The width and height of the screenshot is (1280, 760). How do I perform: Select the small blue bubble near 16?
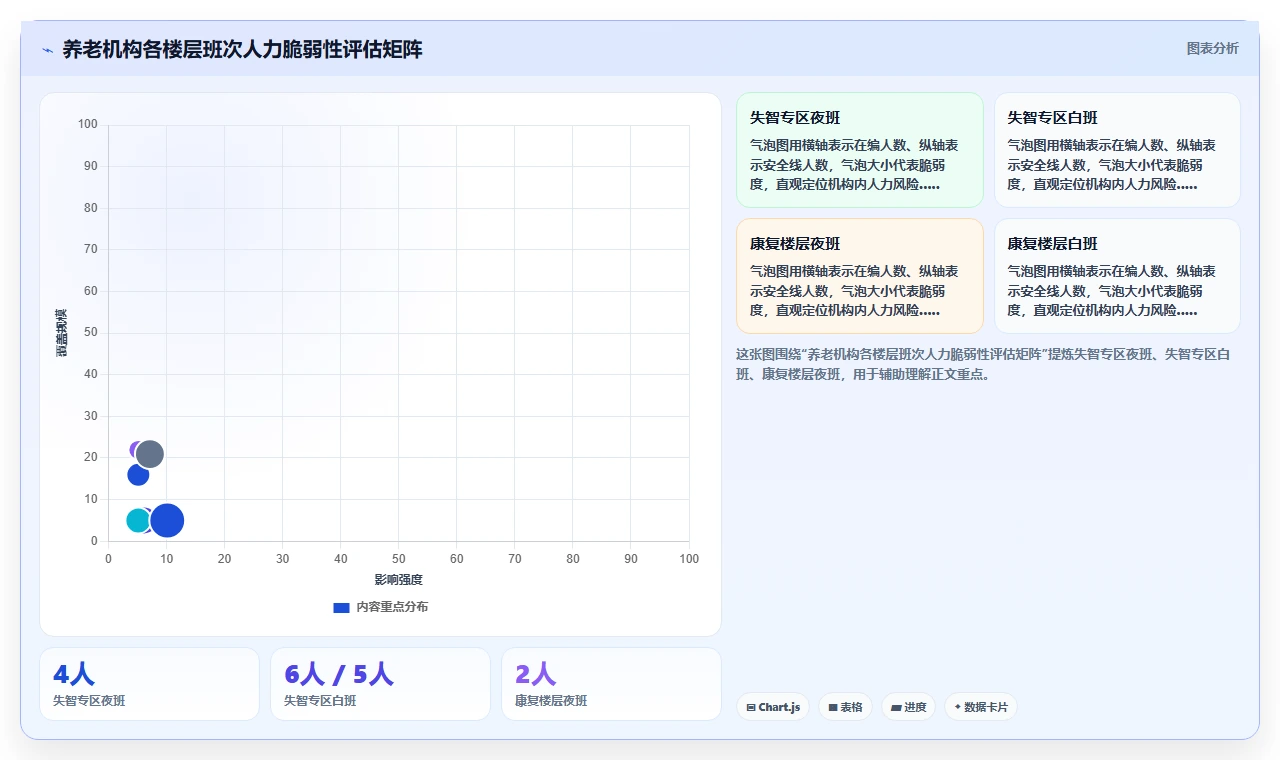pos(138,474)
